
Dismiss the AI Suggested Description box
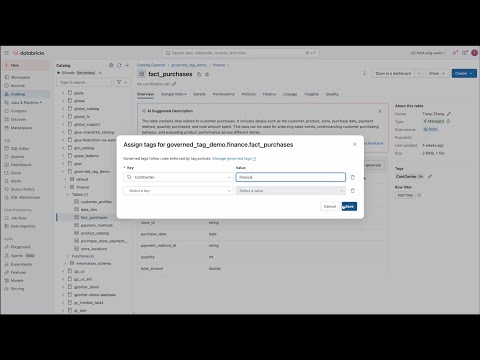tap(380, 111)
